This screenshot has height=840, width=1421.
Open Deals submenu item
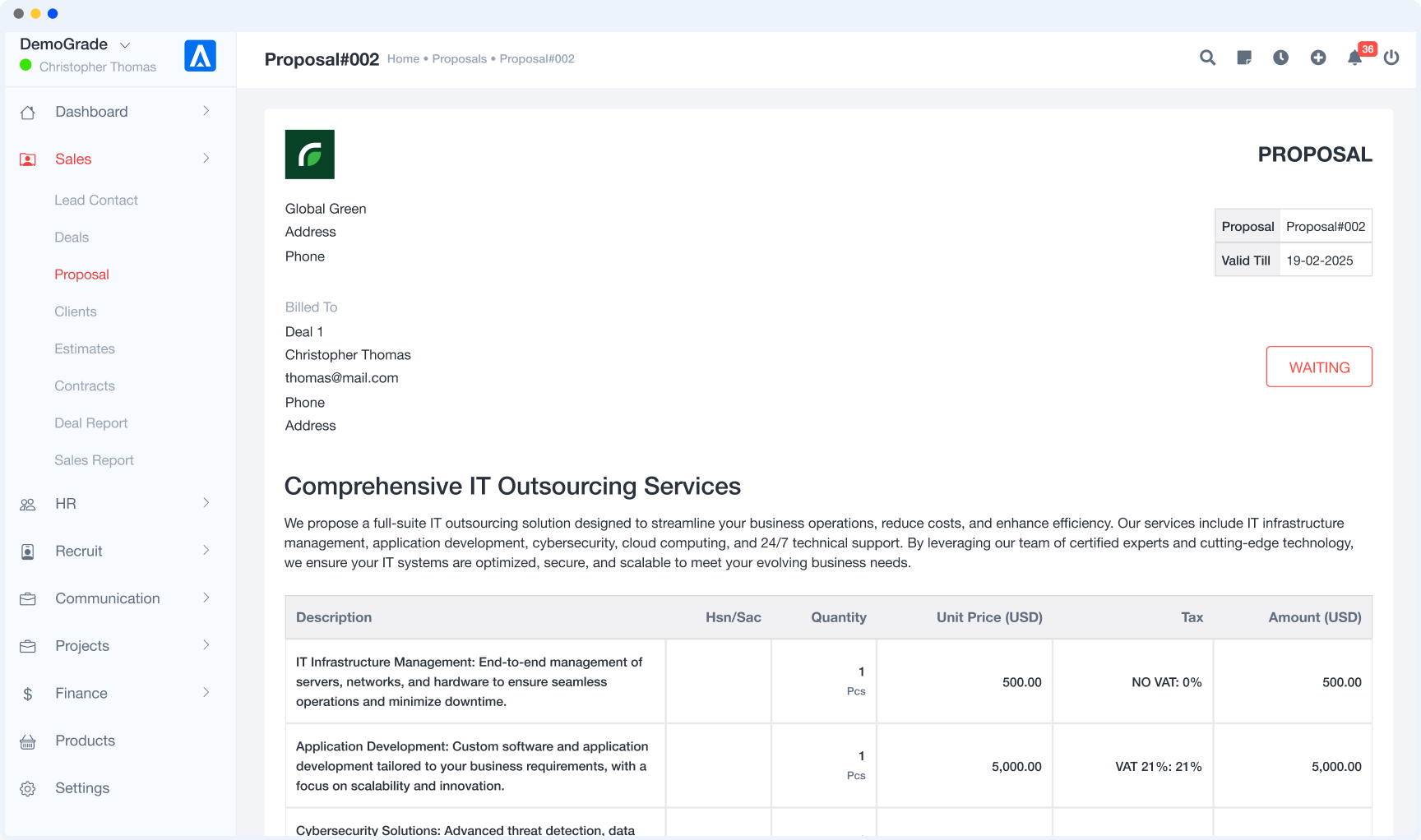point(72,238)
